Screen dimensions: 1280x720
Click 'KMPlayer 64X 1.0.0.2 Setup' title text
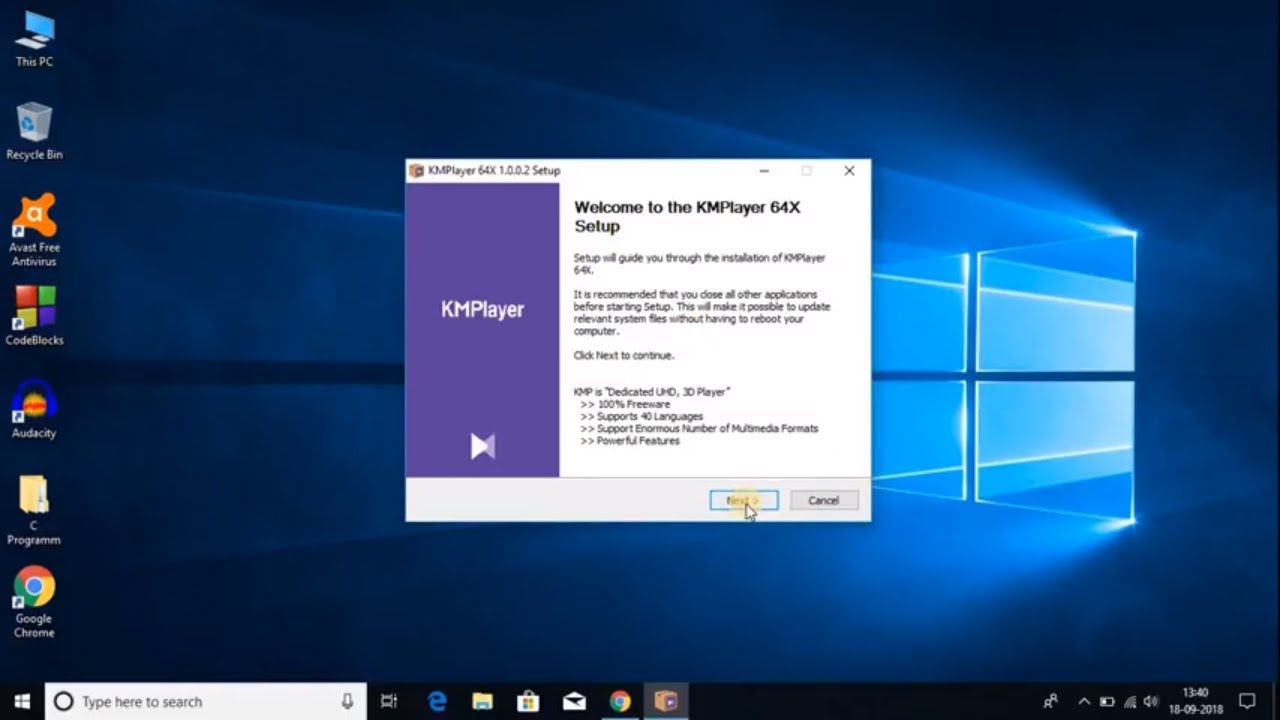click(494, 171)
